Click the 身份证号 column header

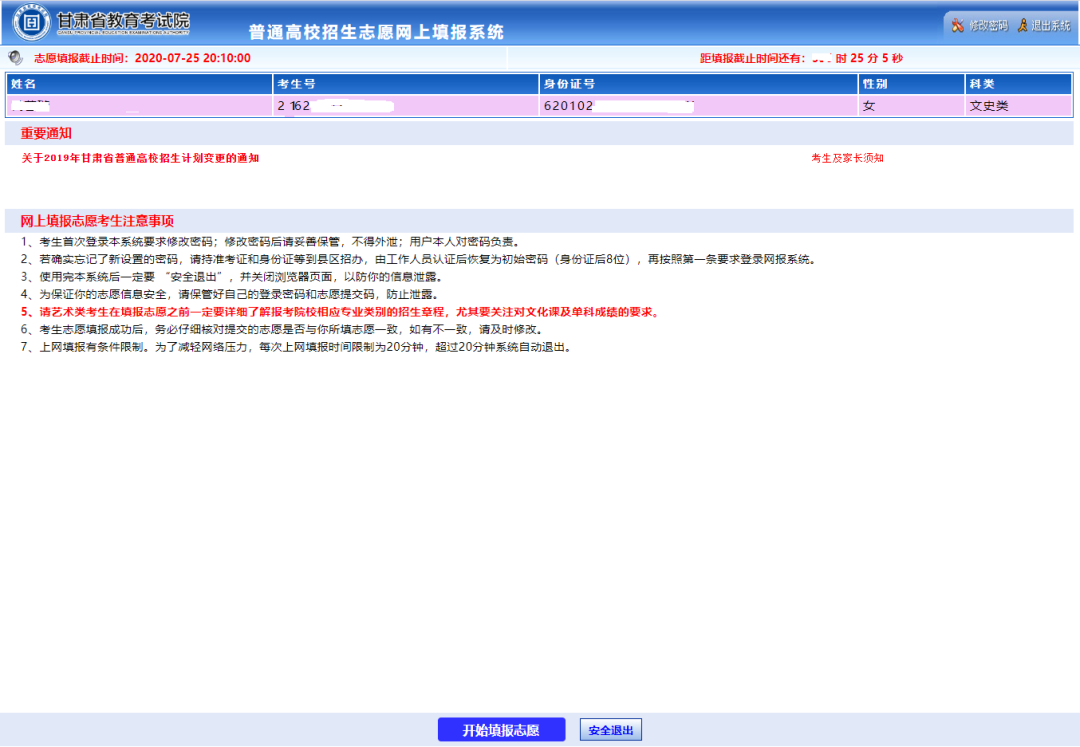568,84
